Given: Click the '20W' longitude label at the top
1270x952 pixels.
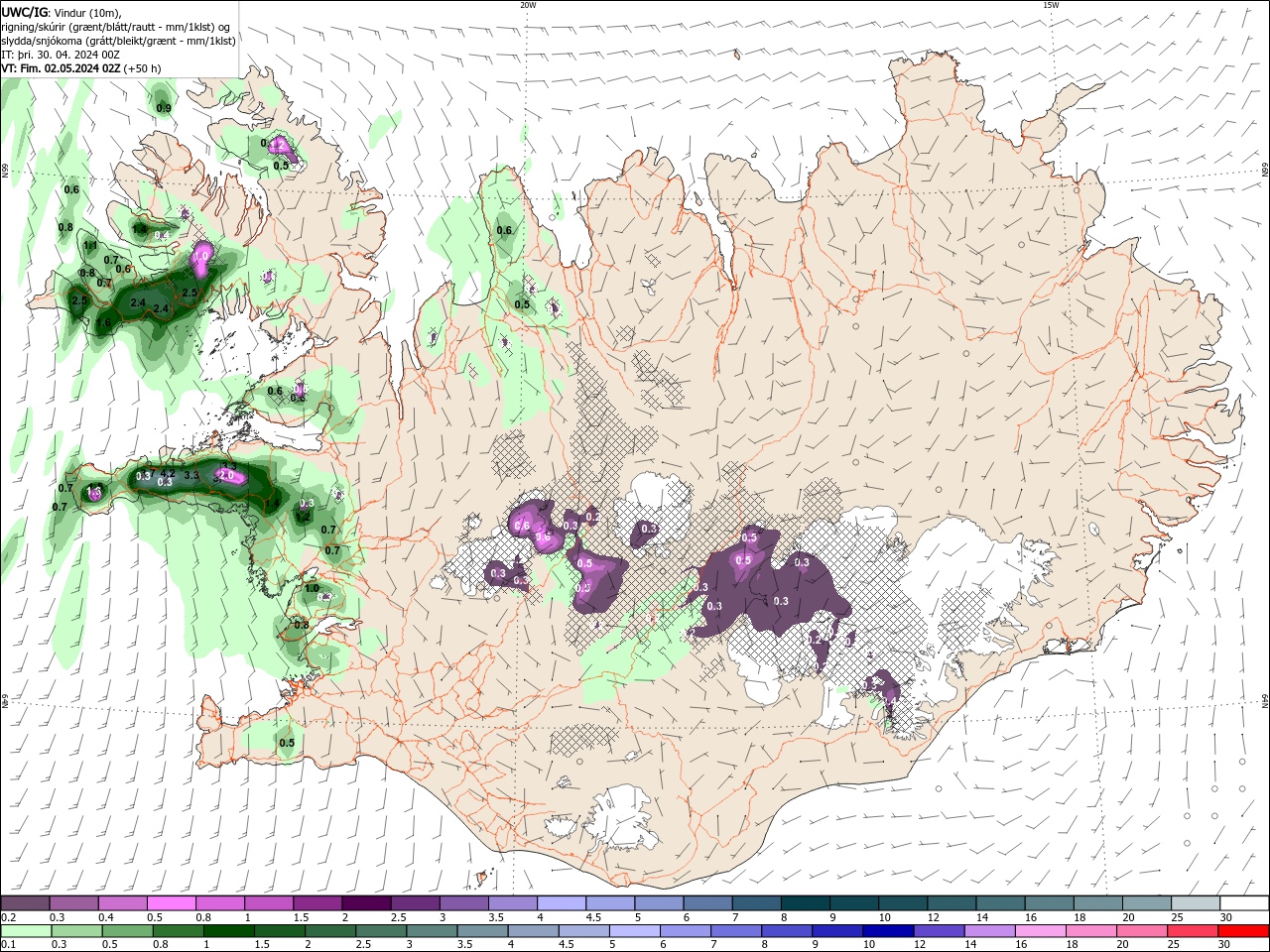Looking at the screenshot, I should (x=527, y=5).
